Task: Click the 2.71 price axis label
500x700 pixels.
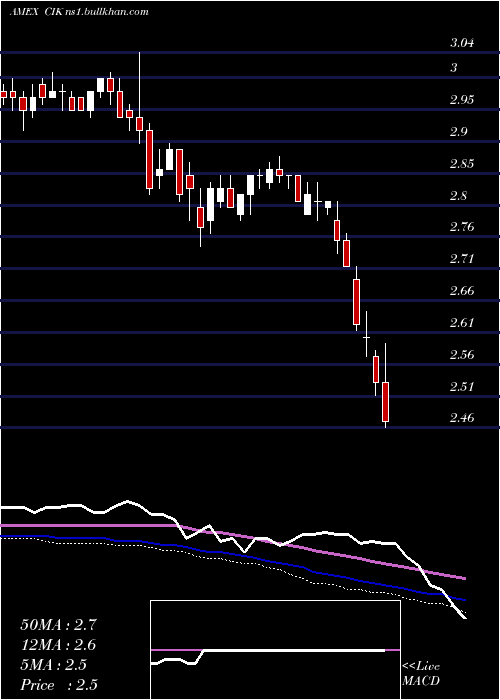Action: [462, 259]
